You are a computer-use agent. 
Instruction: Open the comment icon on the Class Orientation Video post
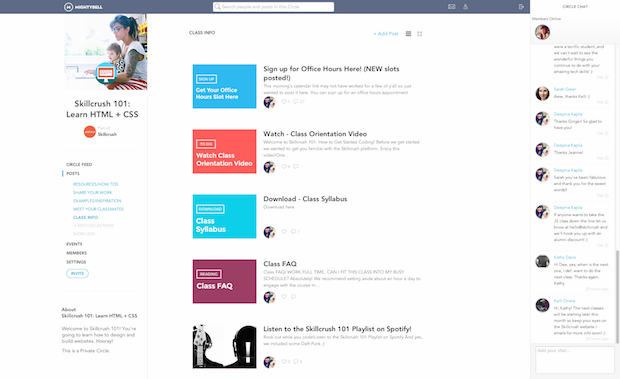click(x=296, y=166)
